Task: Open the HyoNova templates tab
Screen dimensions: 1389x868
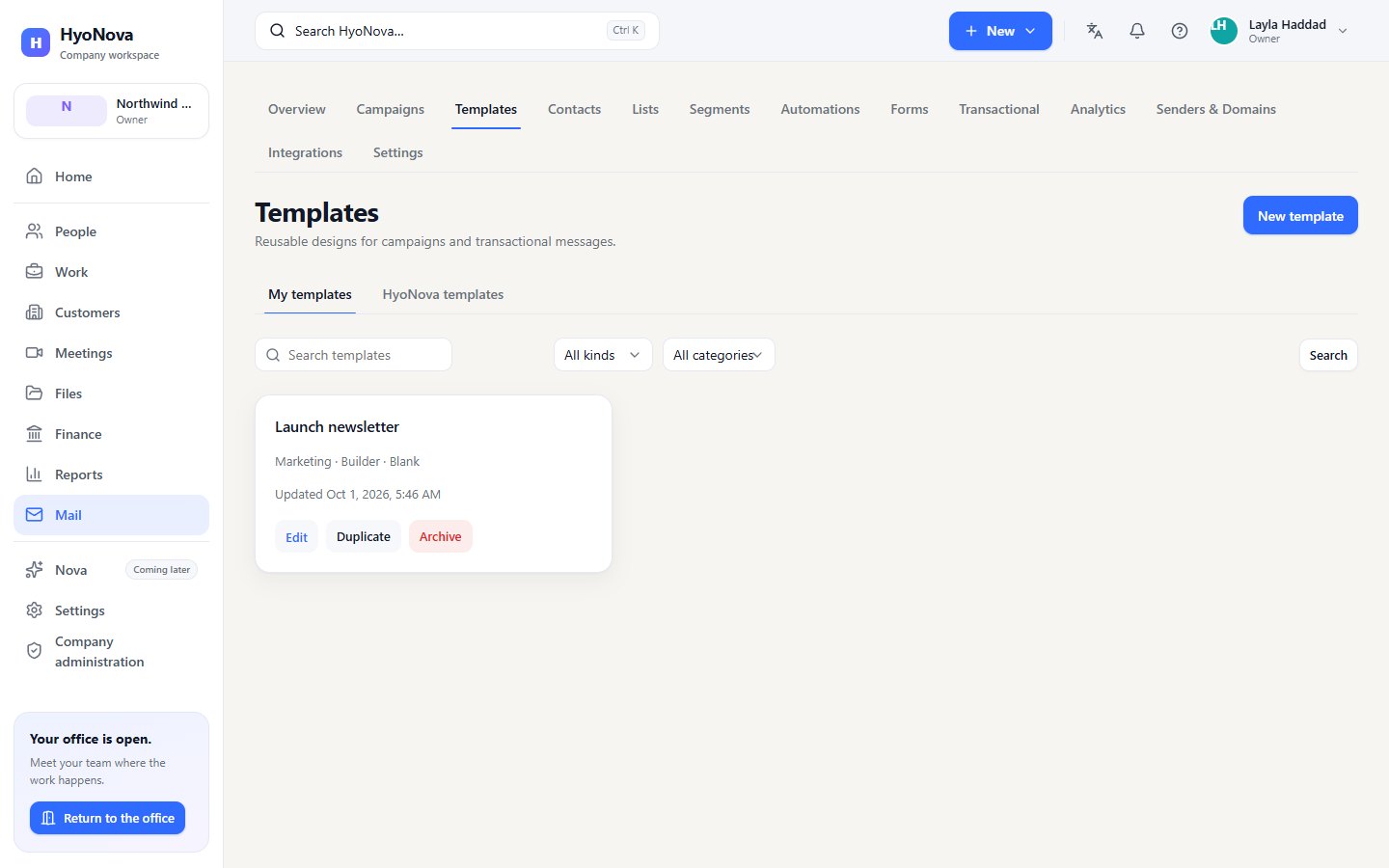Action: click(x=443, y=294)
